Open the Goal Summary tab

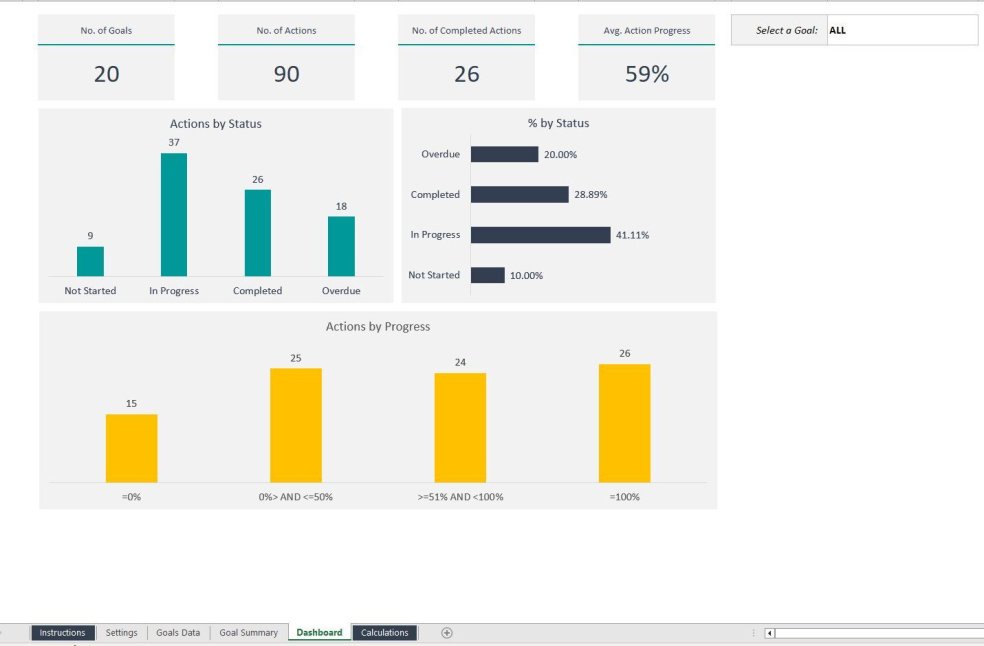click(248, 632)
